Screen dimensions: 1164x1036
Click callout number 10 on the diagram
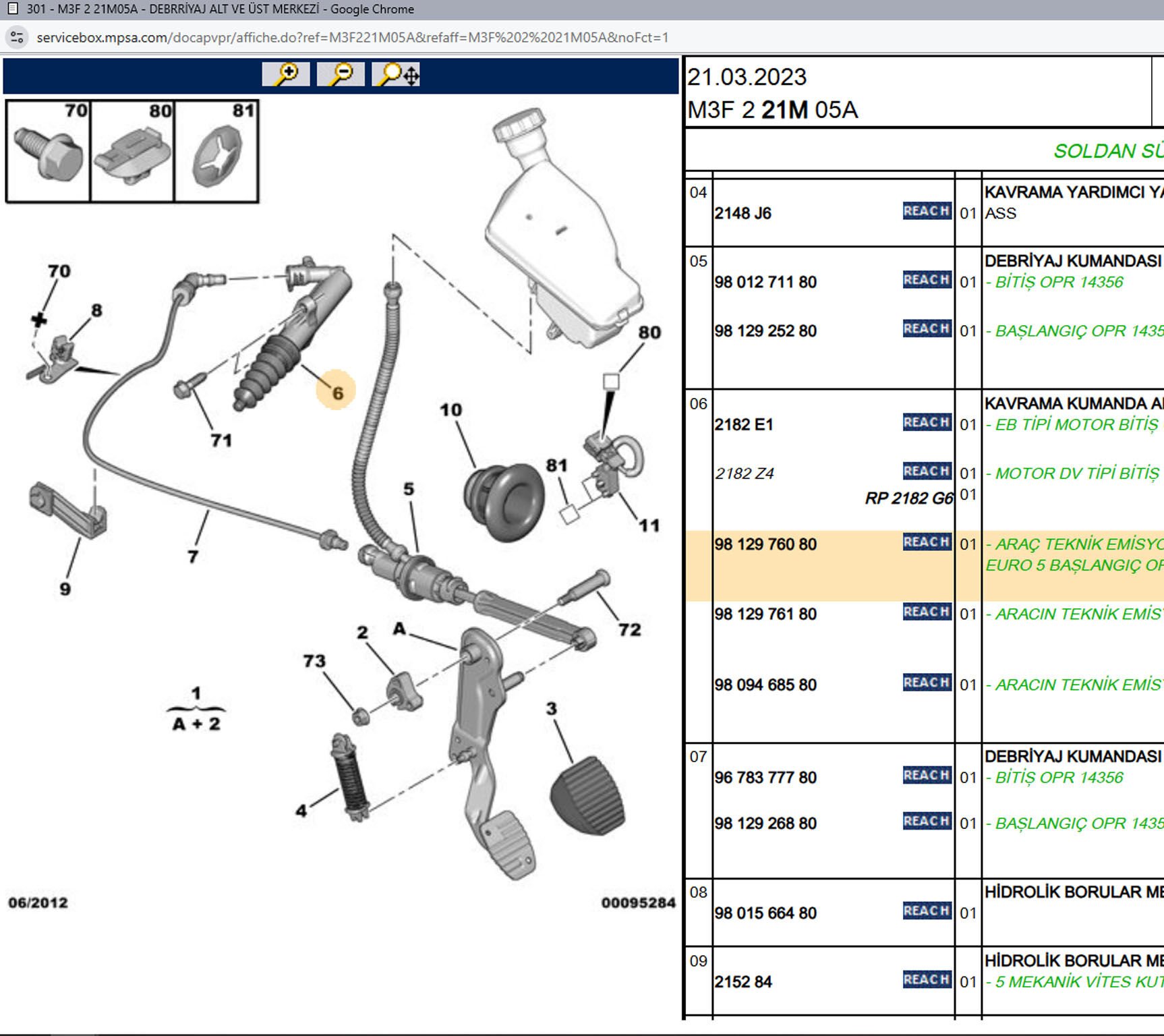(450, 409)
